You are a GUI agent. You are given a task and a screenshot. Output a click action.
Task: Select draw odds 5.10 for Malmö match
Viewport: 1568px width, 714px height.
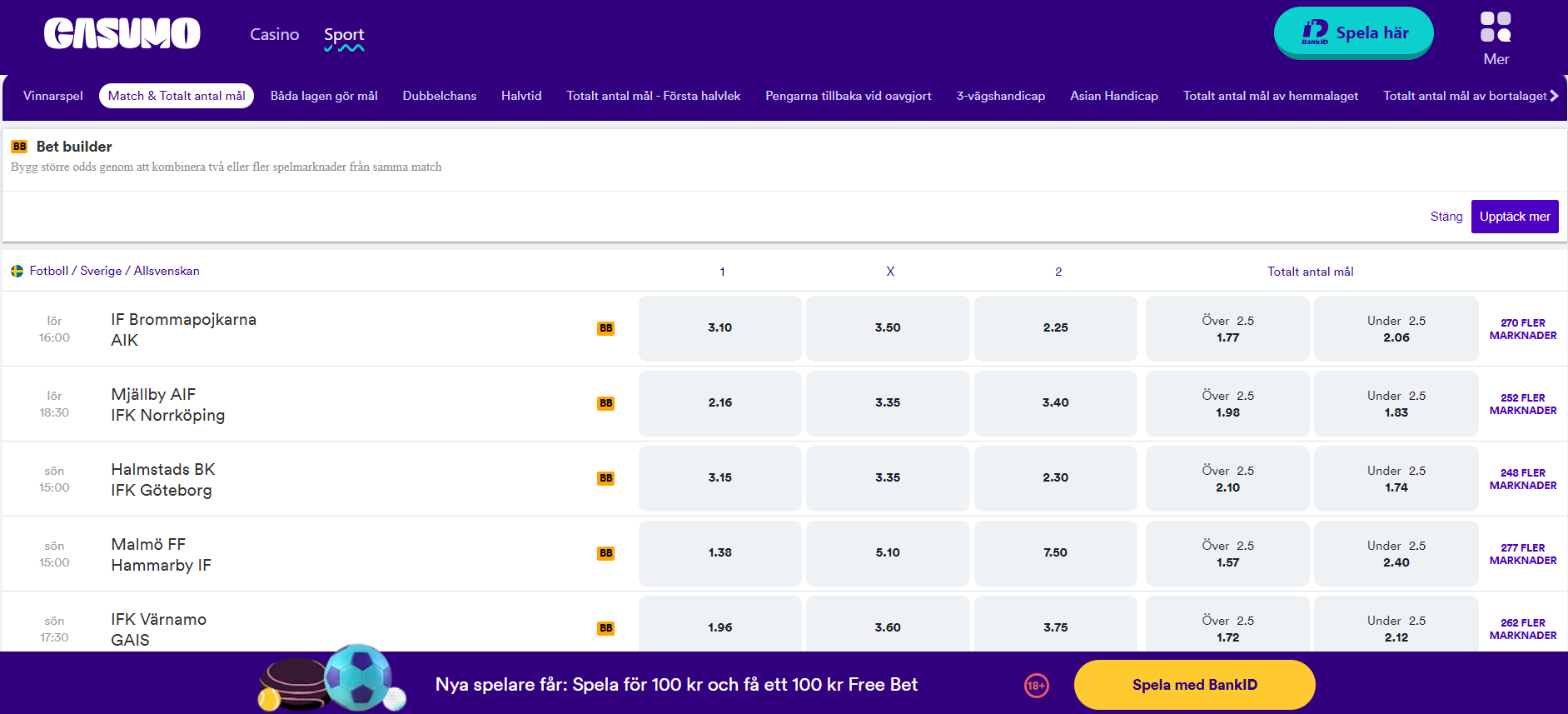pos(888,553)
